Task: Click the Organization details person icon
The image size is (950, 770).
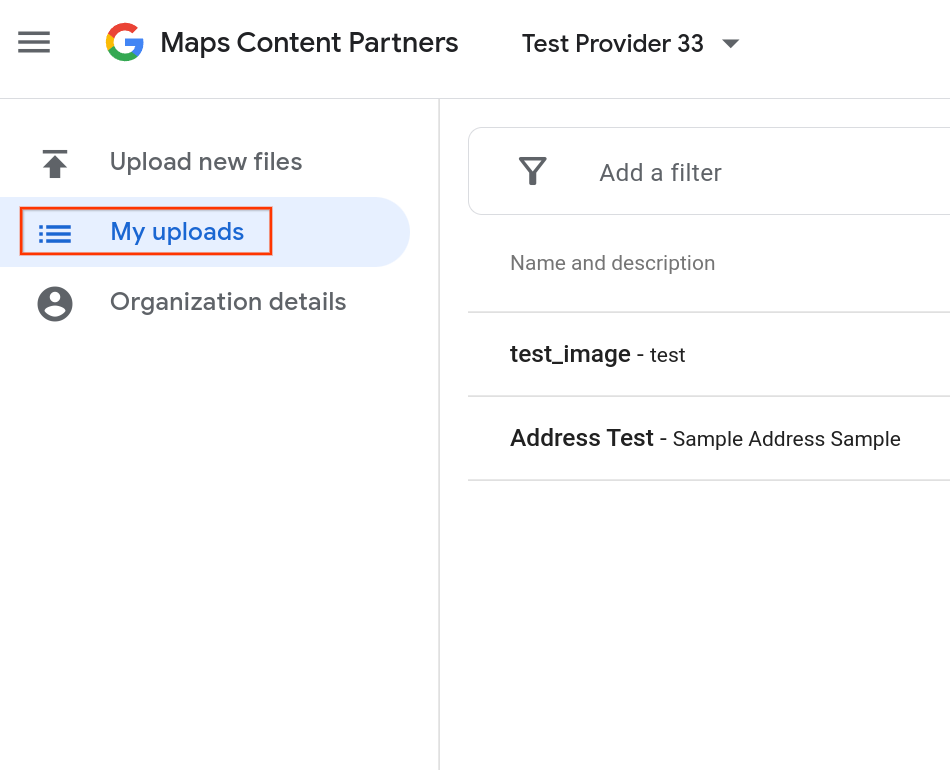Action: (55, 303)
